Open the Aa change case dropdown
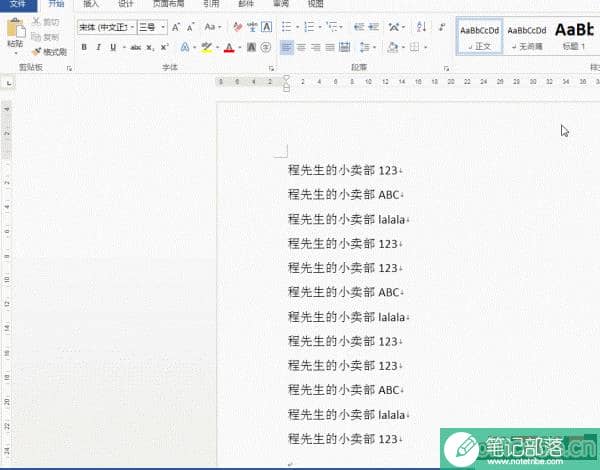600x470 pixels. click(x=212, y=27)
